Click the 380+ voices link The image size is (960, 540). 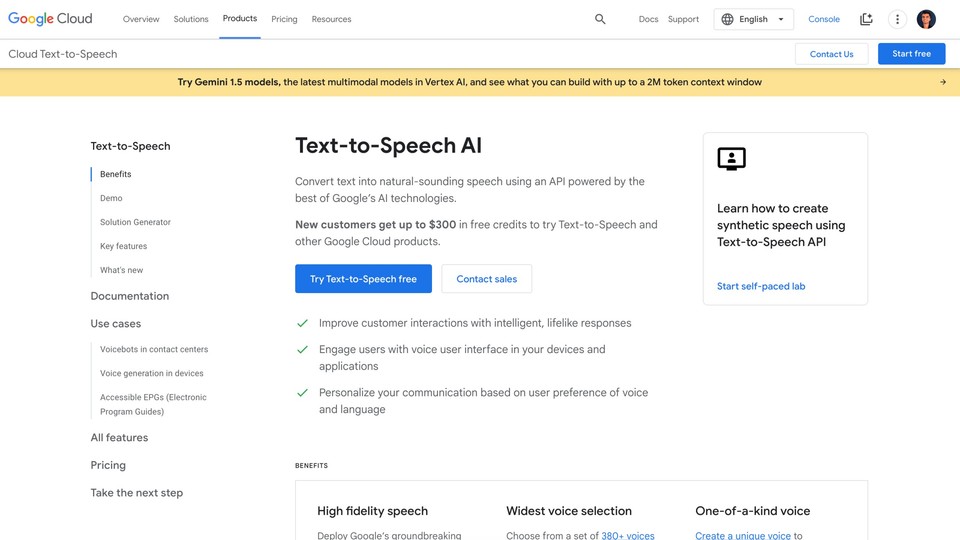tap(628, 535)
